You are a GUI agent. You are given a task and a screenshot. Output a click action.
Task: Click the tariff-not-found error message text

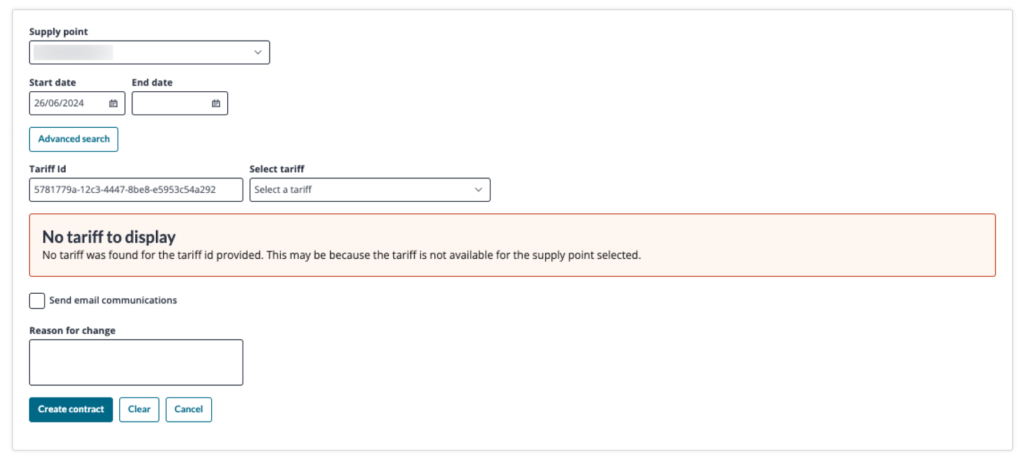[340, 255]
